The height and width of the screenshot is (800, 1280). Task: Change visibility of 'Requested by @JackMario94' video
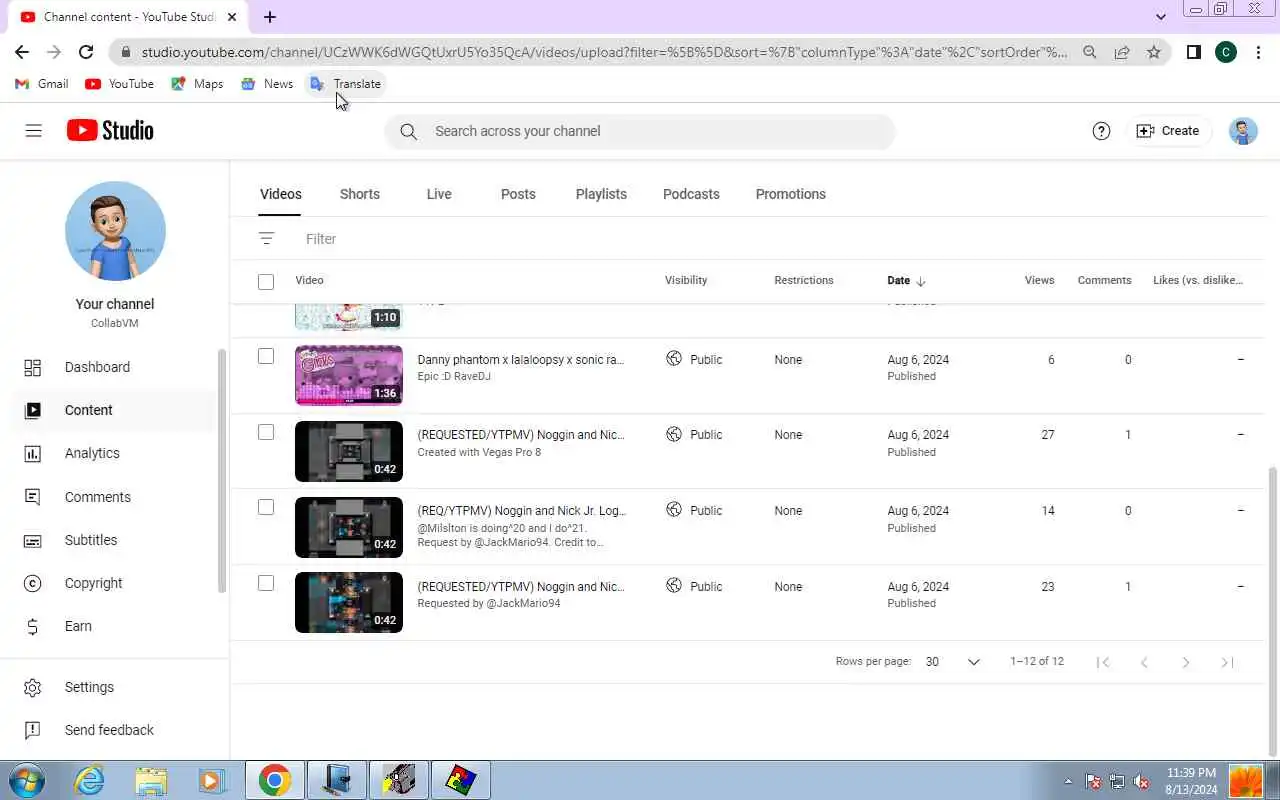pos(694,586)
